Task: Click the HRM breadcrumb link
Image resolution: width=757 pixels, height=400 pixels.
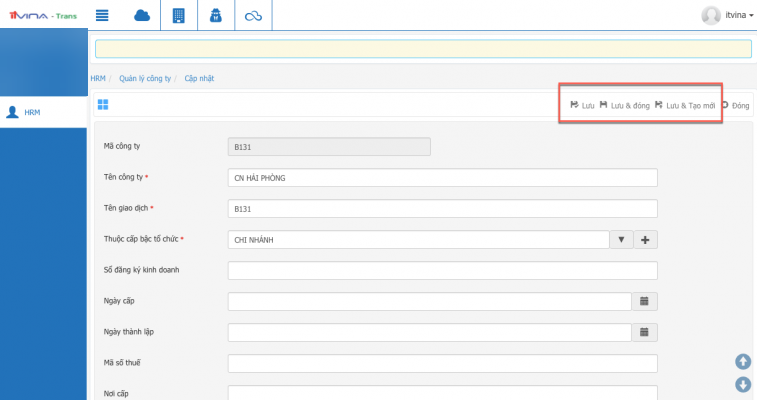Action: click(97, 78)
